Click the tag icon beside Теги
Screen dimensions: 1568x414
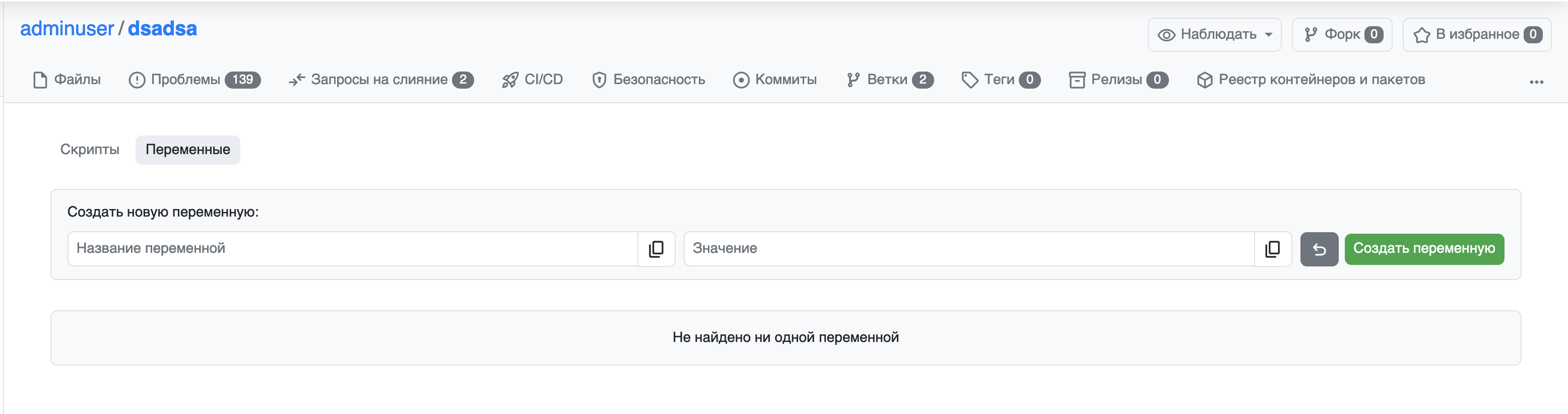pos(969,80)
